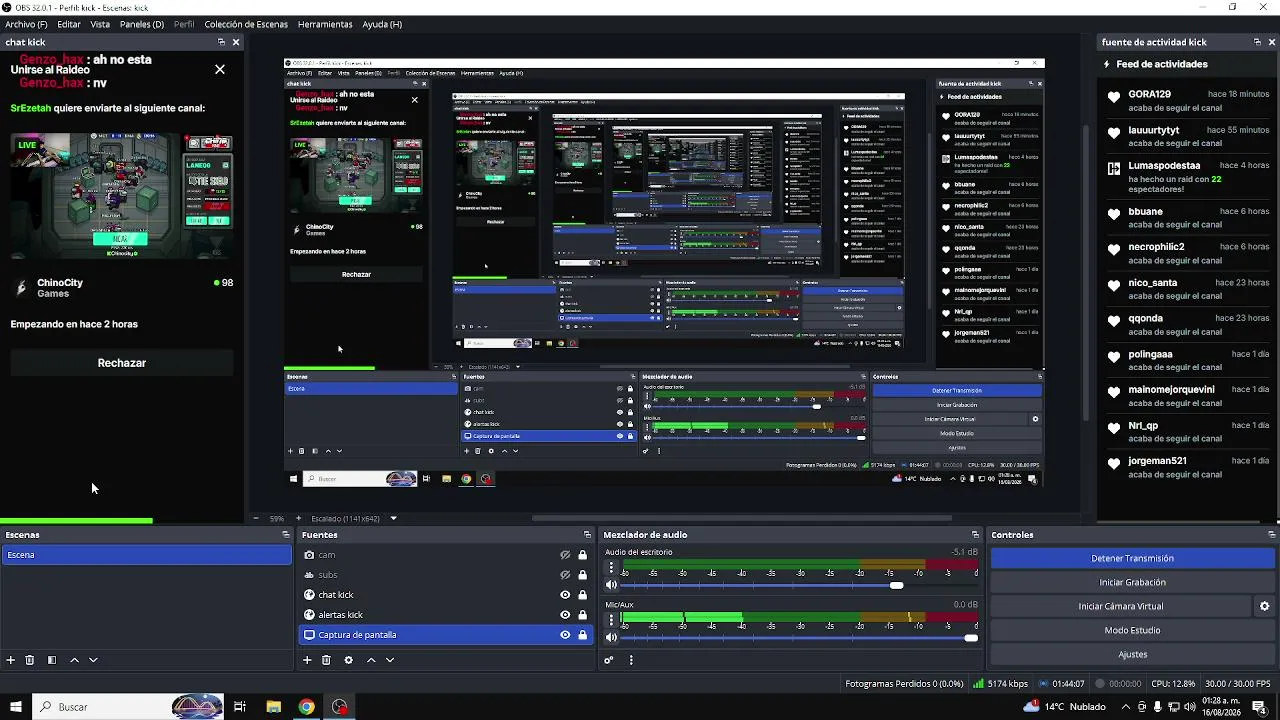Open the Ayuda menu
This screenshot has height=720, width=1280.
coord(382,24)
